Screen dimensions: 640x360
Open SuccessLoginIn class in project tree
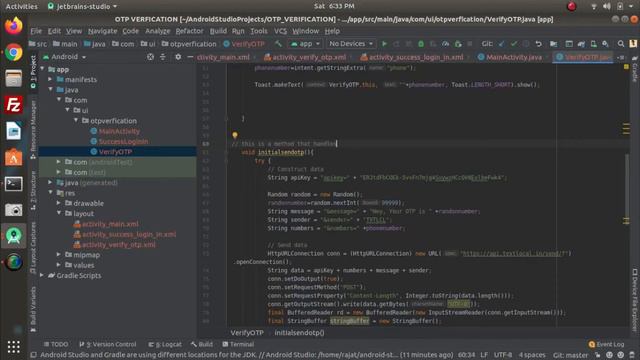(123, 141)
